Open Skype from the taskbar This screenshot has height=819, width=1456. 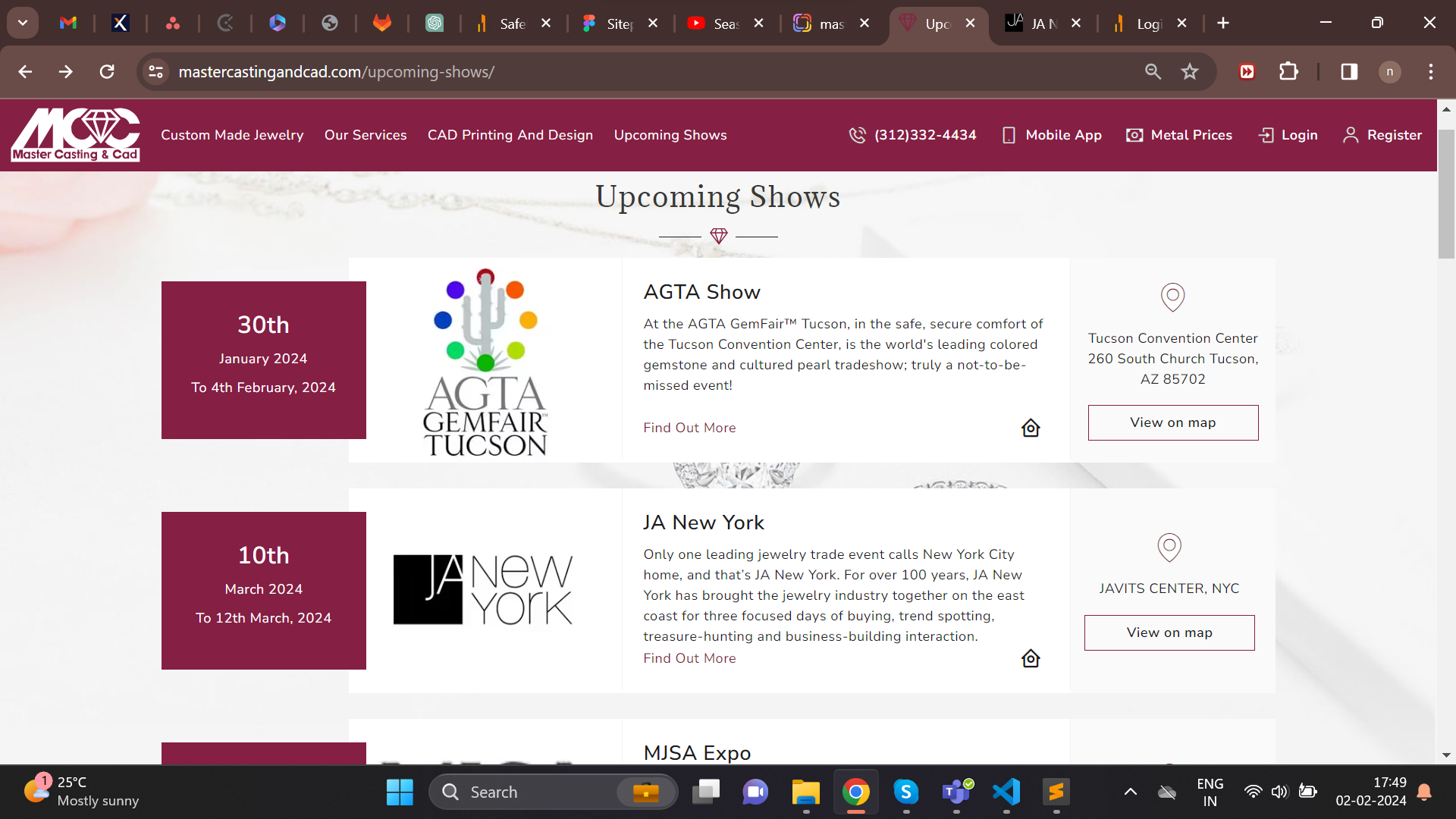[x=906, y=792]
